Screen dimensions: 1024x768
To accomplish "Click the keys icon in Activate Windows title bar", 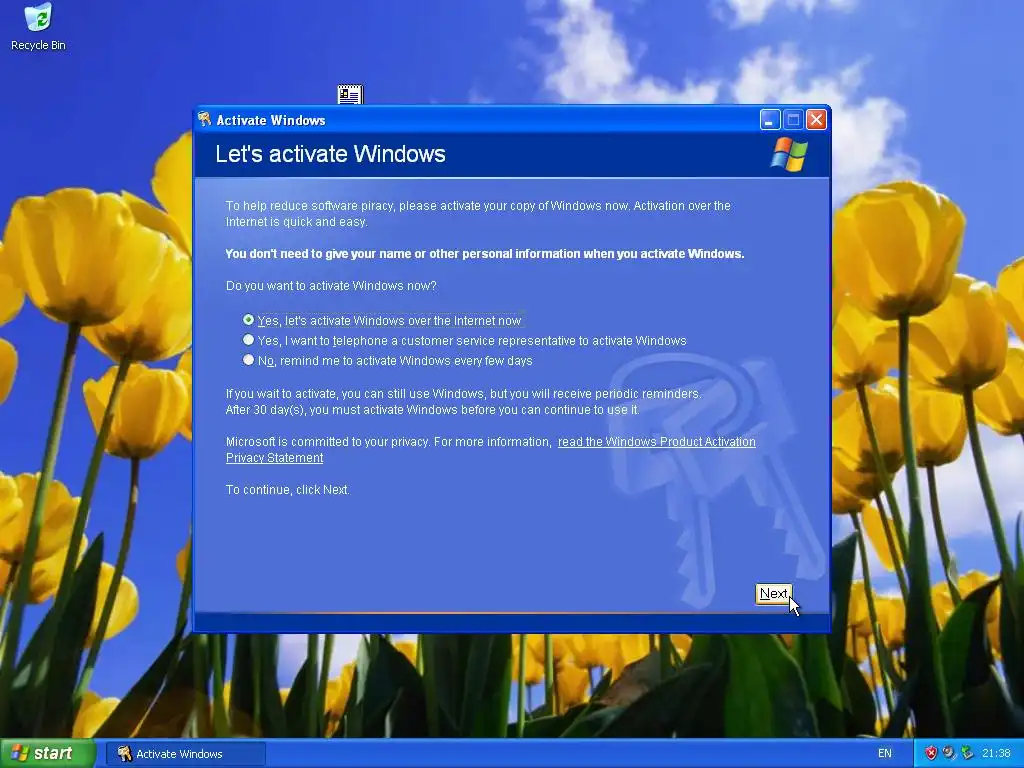I will click(205, 119).
